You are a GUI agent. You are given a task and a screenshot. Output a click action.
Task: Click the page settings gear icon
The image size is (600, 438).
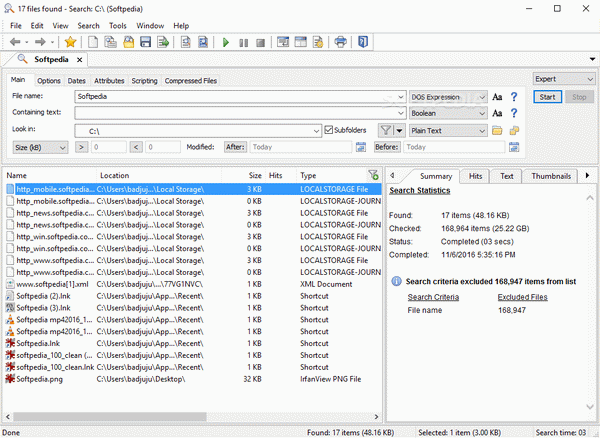tap(318, 42)
